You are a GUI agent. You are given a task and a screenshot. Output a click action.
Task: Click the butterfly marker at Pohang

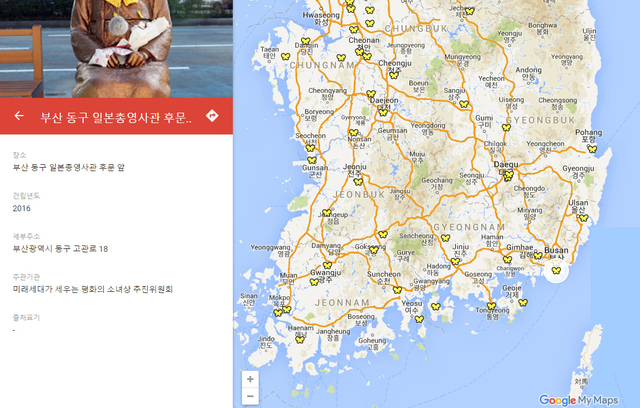pos(592,149)
